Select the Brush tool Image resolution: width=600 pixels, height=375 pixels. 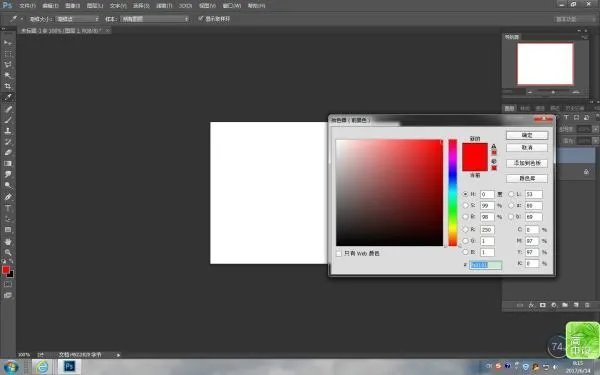8,120
